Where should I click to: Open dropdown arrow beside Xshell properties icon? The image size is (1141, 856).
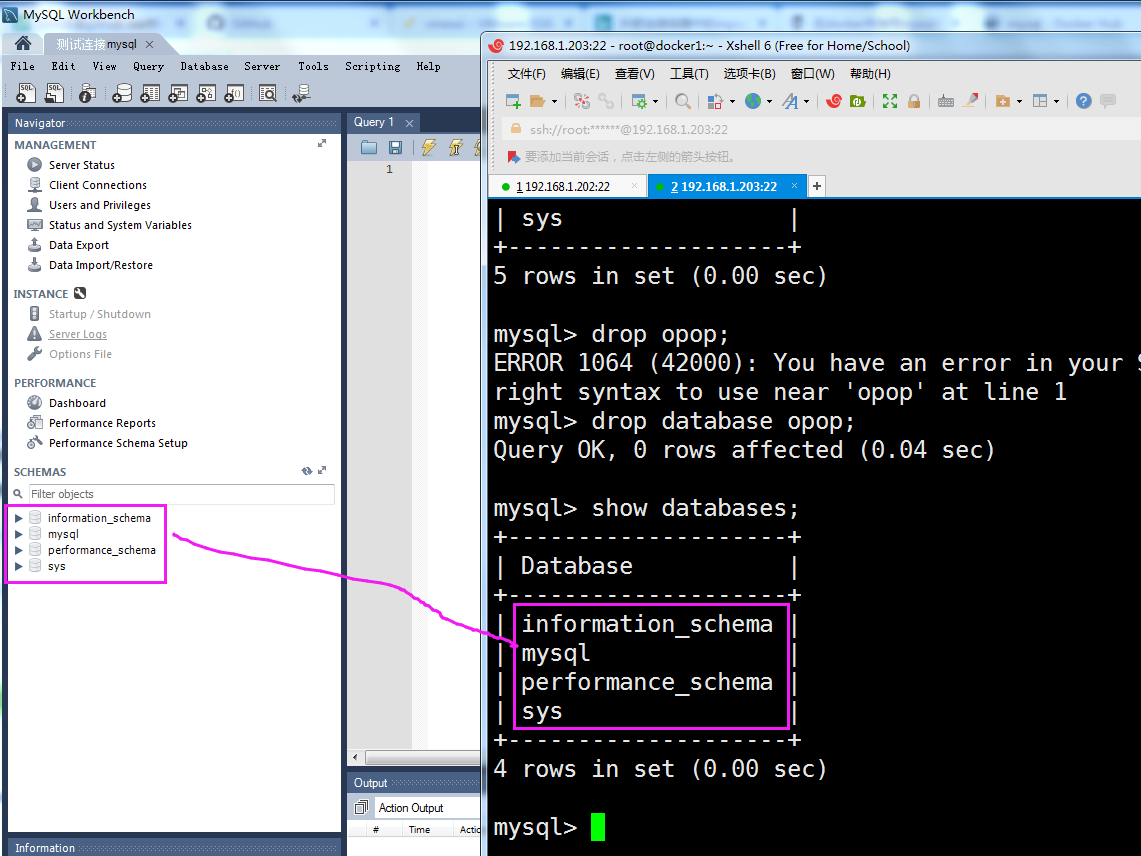pos(656,102)
